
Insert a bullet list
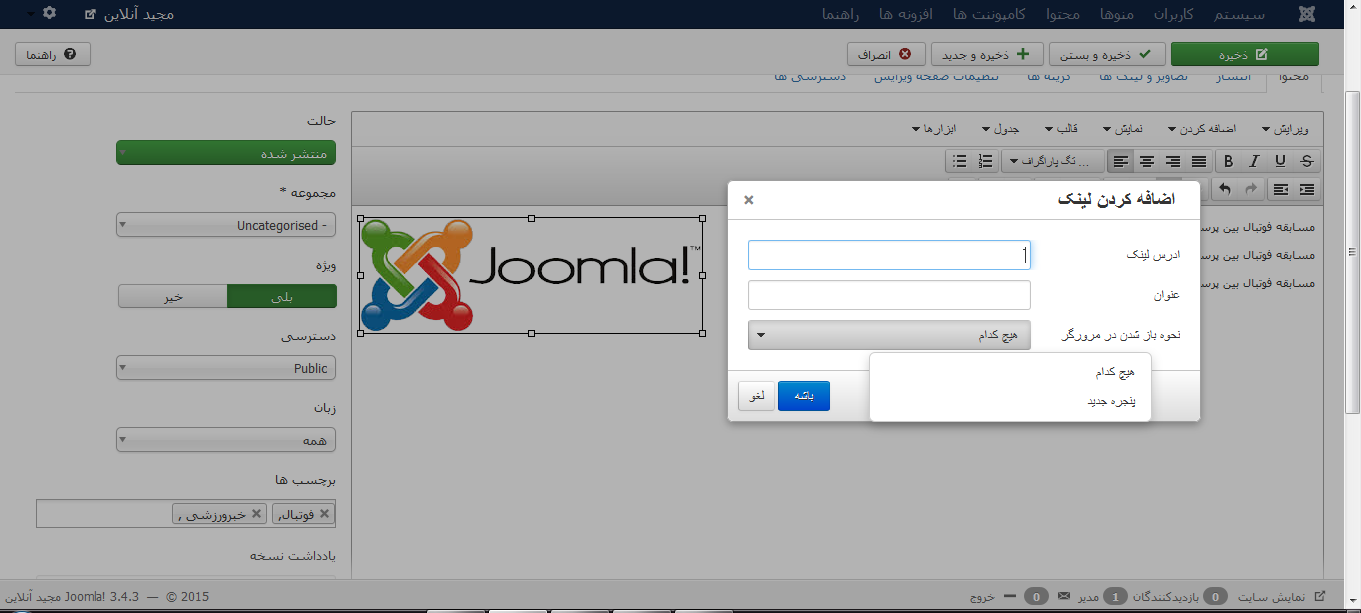click(x=960, y=161)
